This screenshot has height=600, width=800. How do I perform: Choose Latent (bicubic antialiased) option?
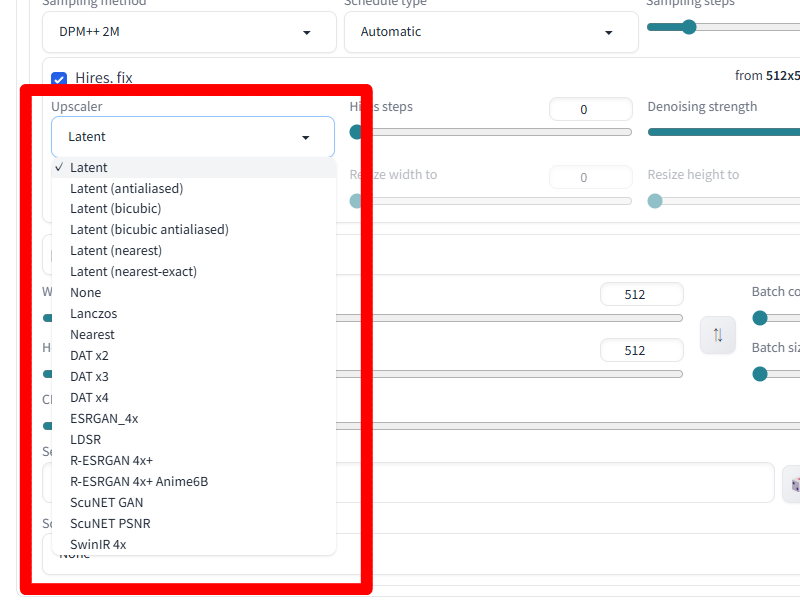(149, 230)
